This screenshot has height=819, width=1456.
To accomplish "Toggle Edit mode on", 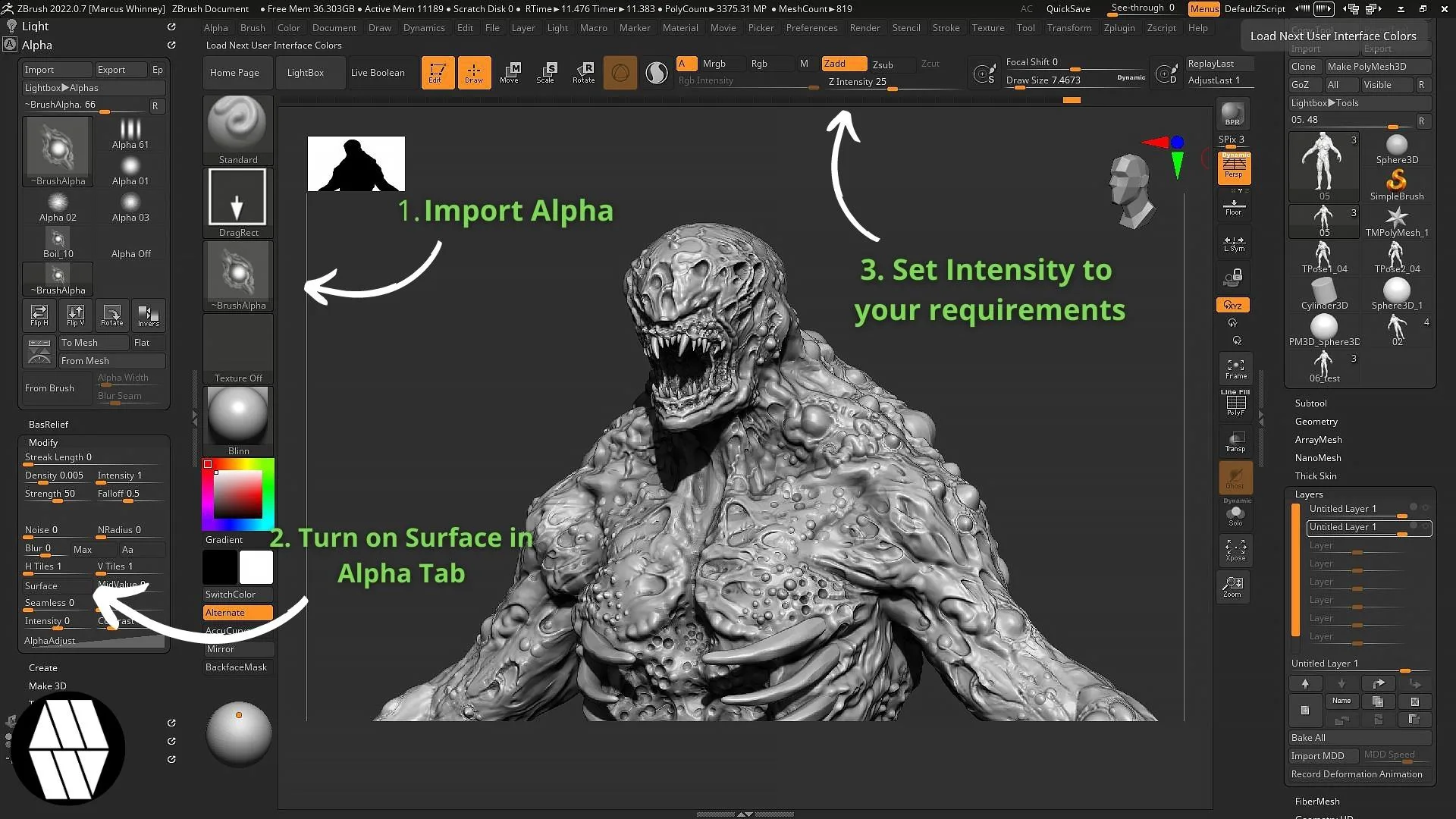I will pyautogui.click(x=438, y=72).
